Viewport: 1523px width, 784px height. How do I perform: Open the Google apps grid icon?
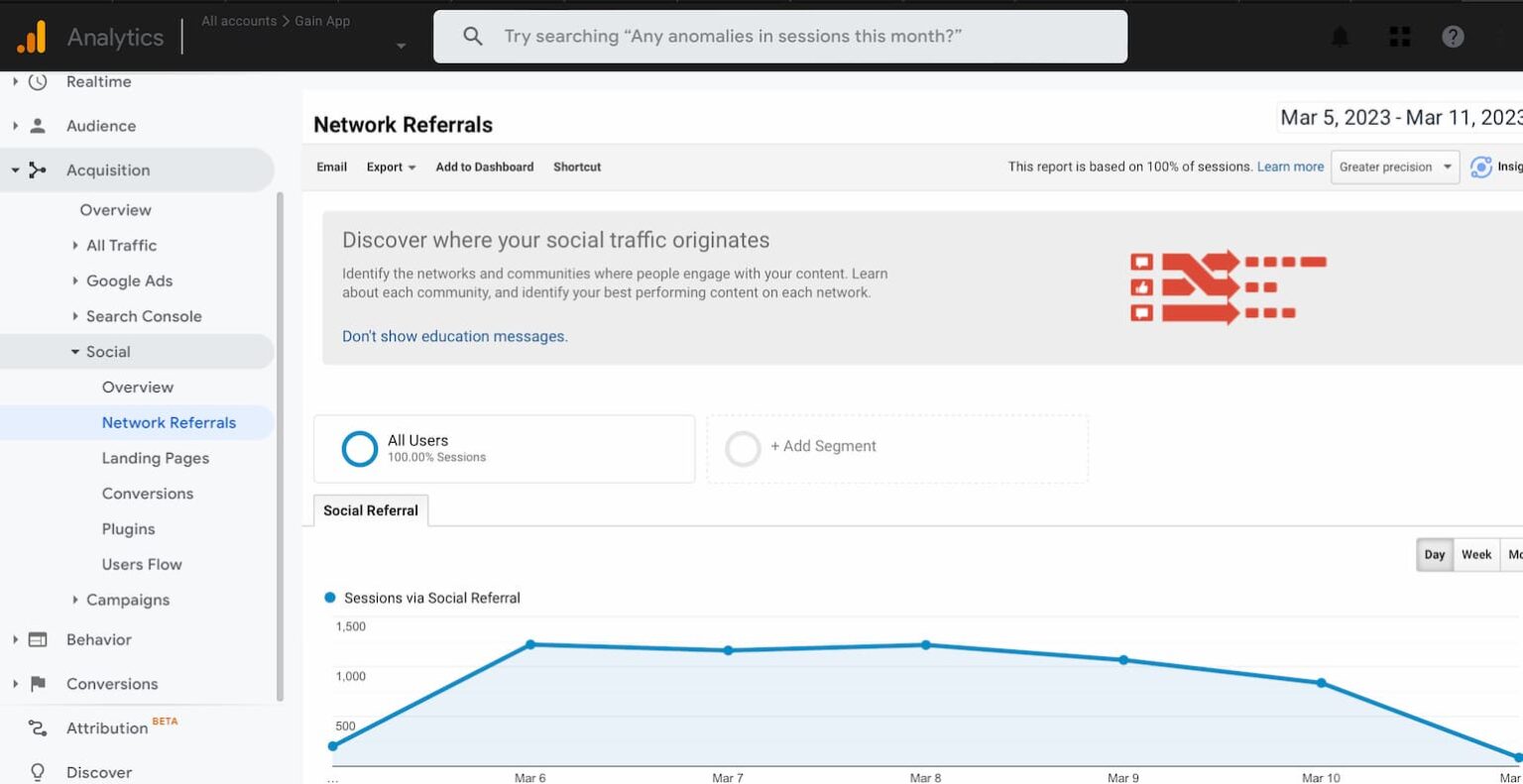pyautogui.click(x=1399, y=37)
